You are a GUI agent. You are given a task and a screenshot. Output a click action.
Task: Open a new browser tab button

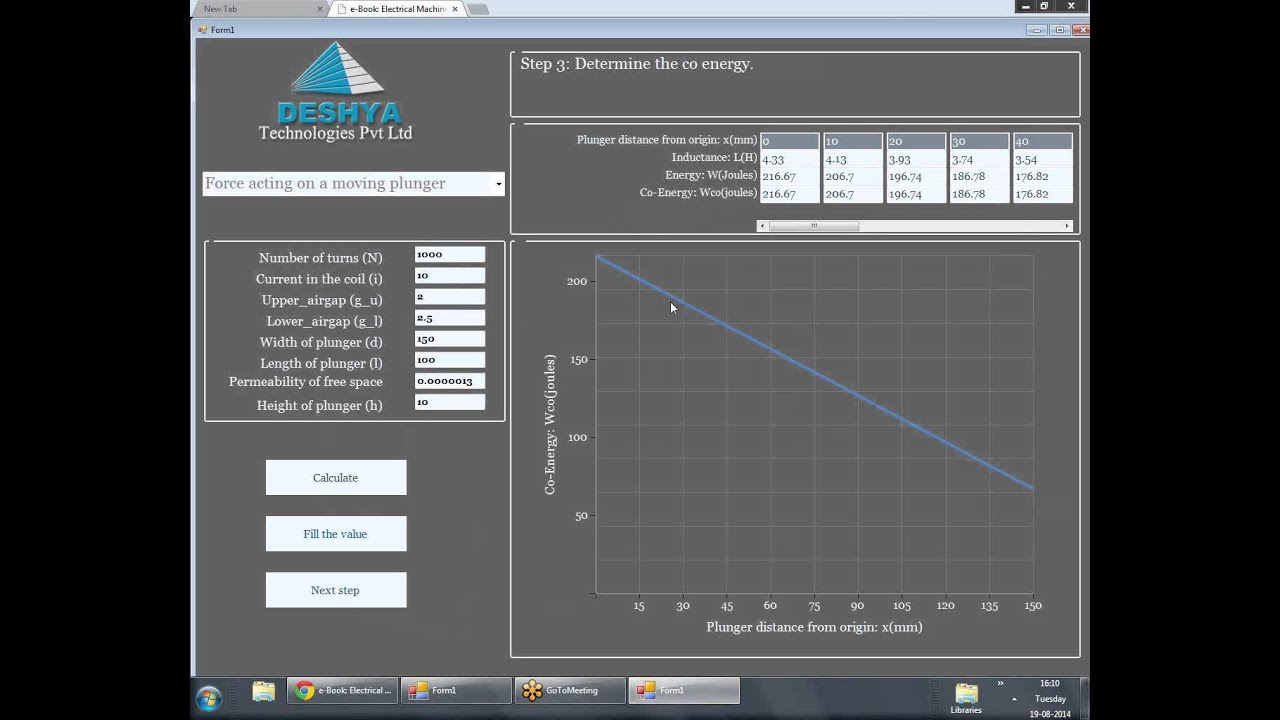[478, 9]
